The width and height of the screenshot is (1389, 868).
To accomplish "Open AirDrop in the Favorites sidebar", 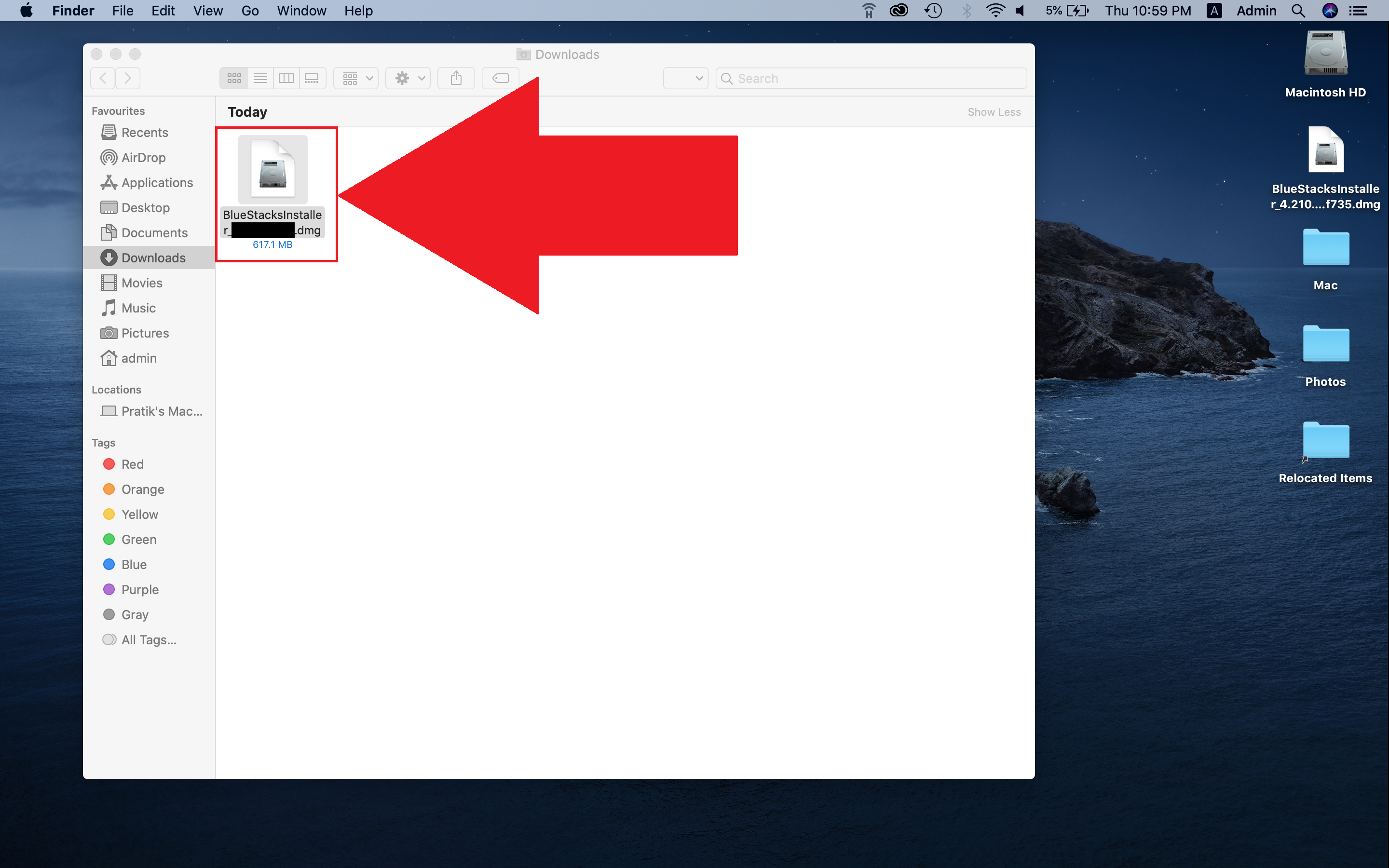I will click(x=145, y=157).
